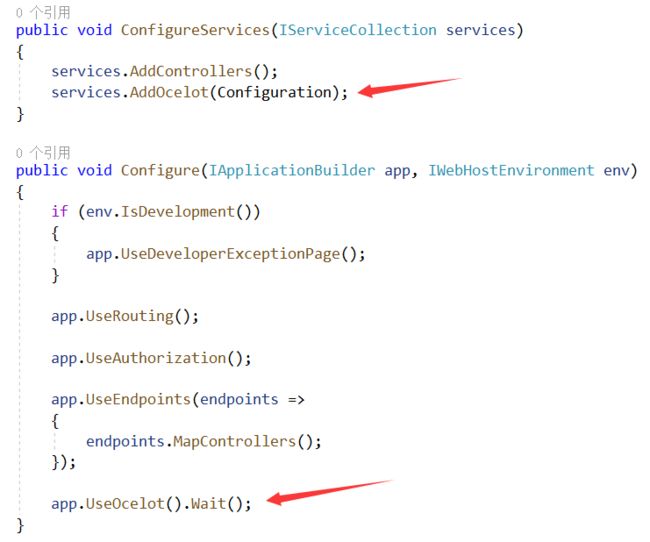Click the IApplicationBuilder parameter type
This screenshot has width=650, height=542.
click(x=292, y=171)
